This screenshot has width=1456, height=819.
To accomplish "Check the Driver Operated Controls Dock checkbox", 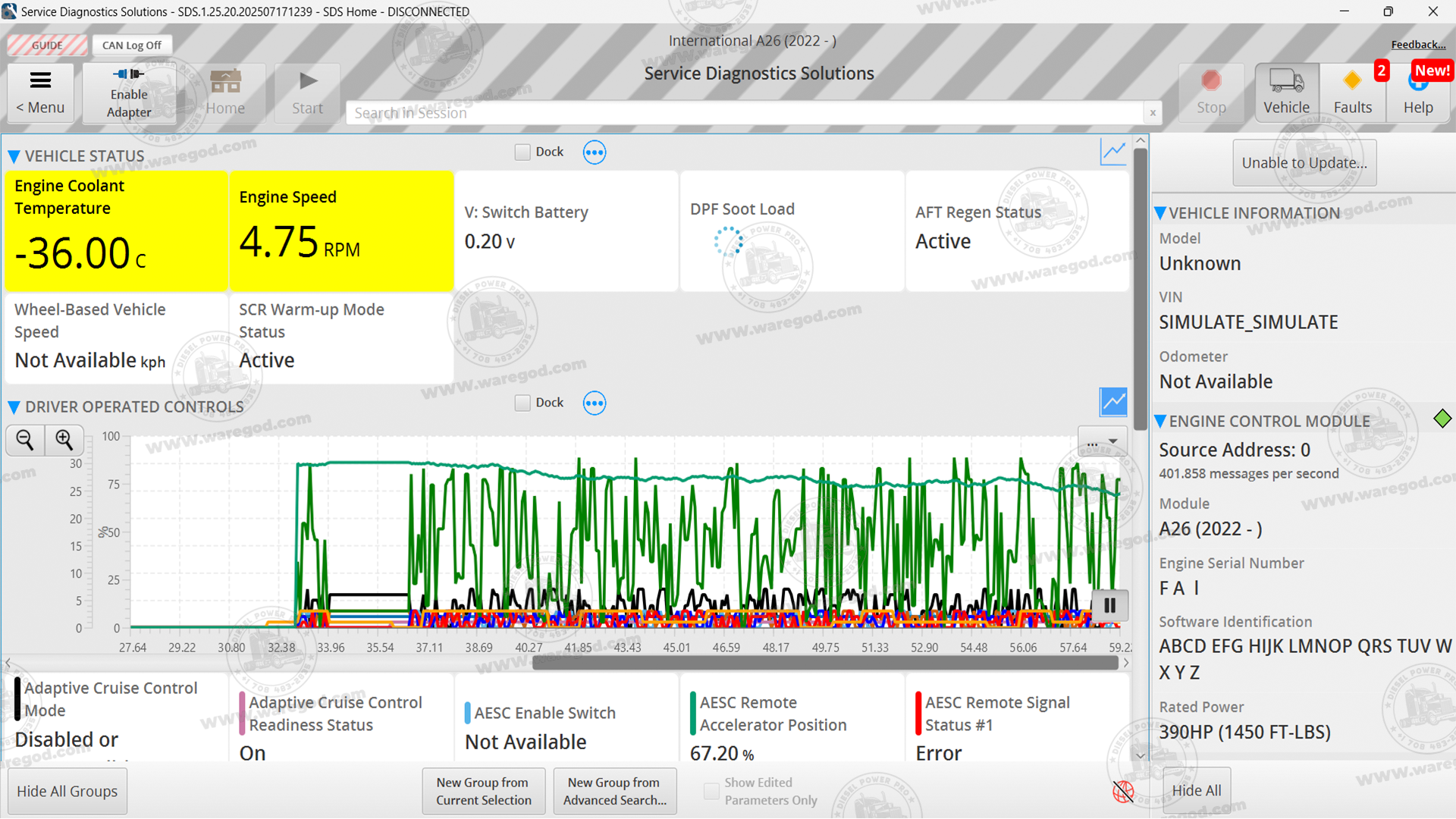I will (522, 403).
